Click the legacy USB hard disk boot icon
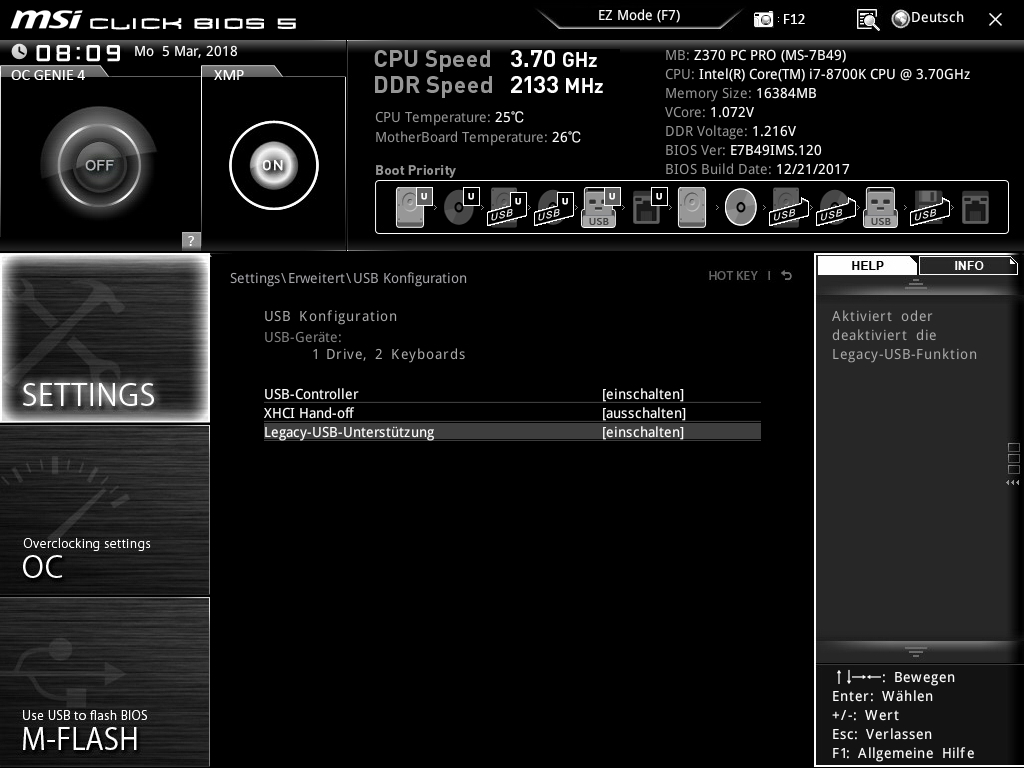This screenshot has width=1024, height=768. tap(789, 207)
